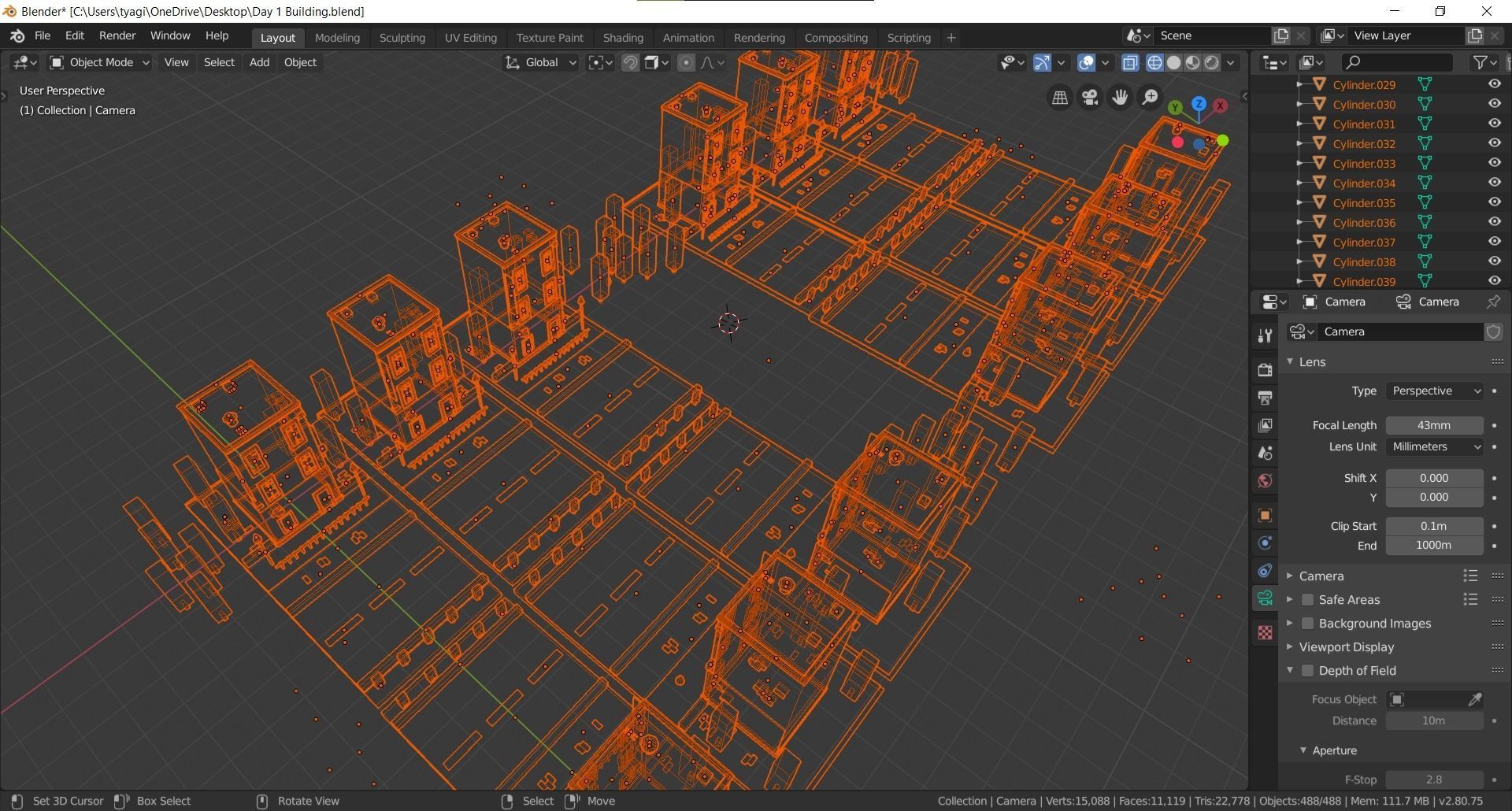Click the green Y axis on navigation gizmo
This screenshot has height=811, width=1512.
pos(1175,107)
